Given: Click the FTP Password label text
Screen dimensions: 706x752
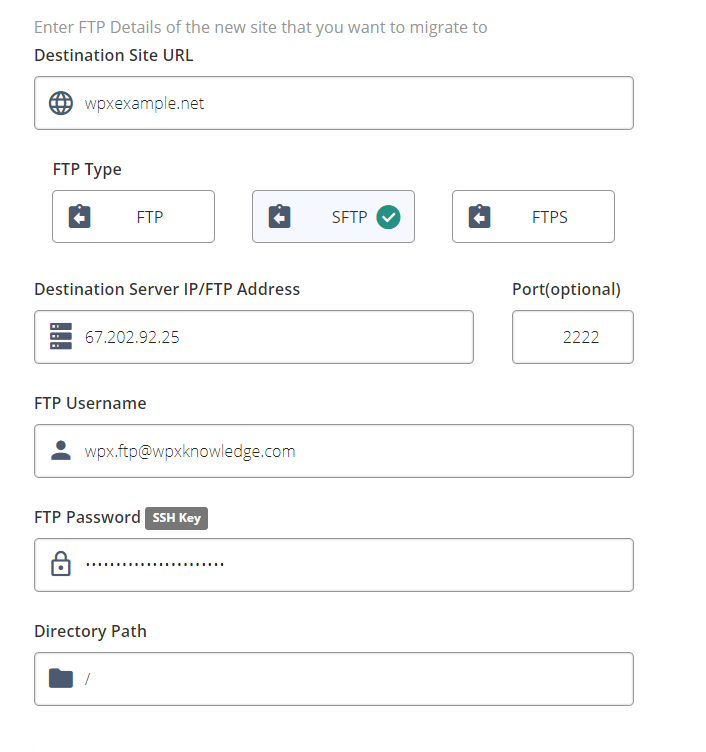Looking at the screenshot, I should (x=87, y=517).
